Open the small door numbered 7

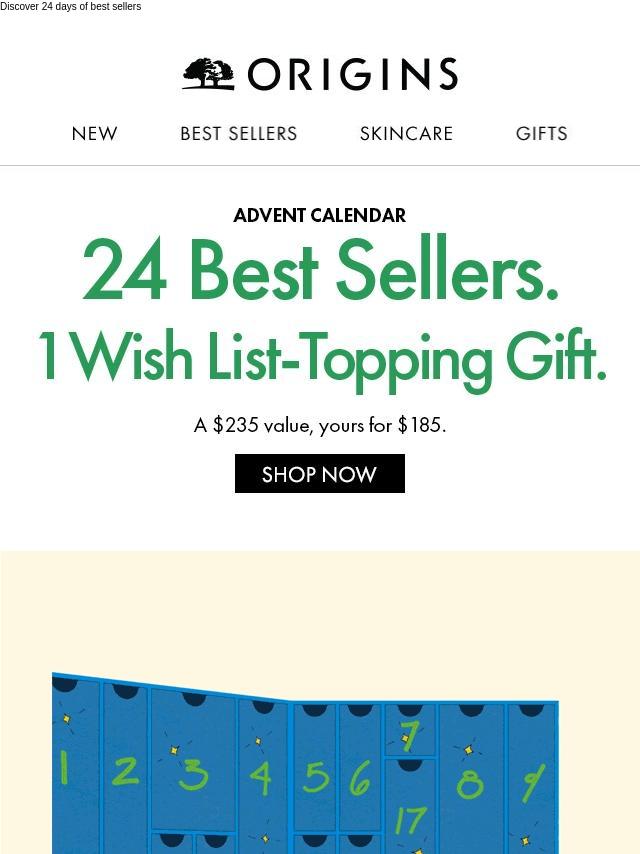[x=409, y=733]
